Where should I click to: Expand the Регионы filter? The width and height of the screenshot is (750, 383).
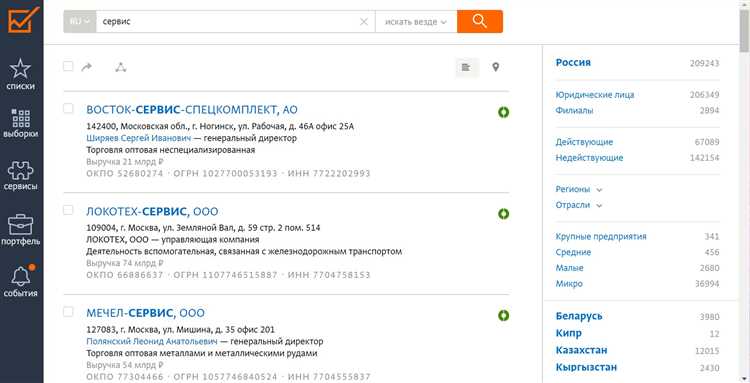tap(579, 189)
